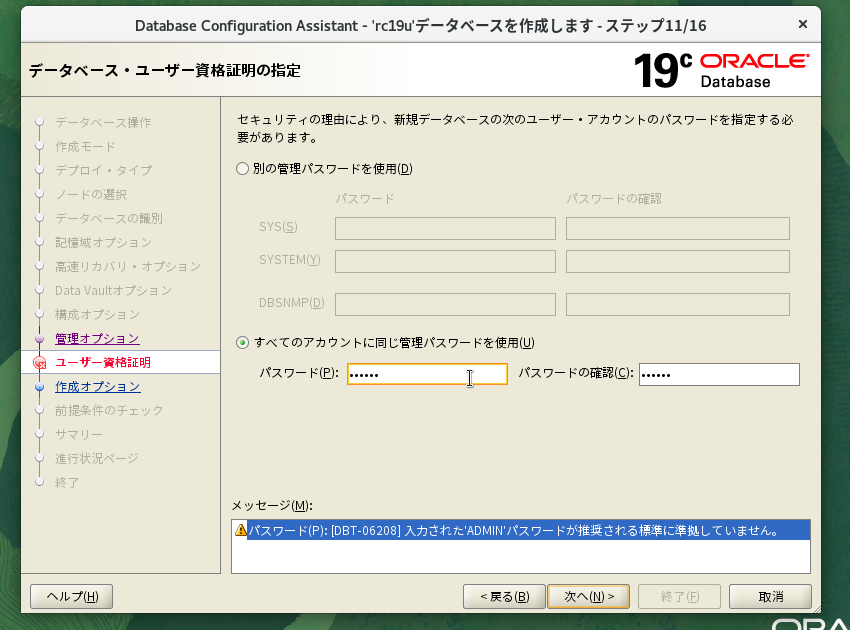Image resolution: width=850 pixels, height=630 pixels.
Task: Click the 次へ(N) button
Action: [x=588, y=596]
